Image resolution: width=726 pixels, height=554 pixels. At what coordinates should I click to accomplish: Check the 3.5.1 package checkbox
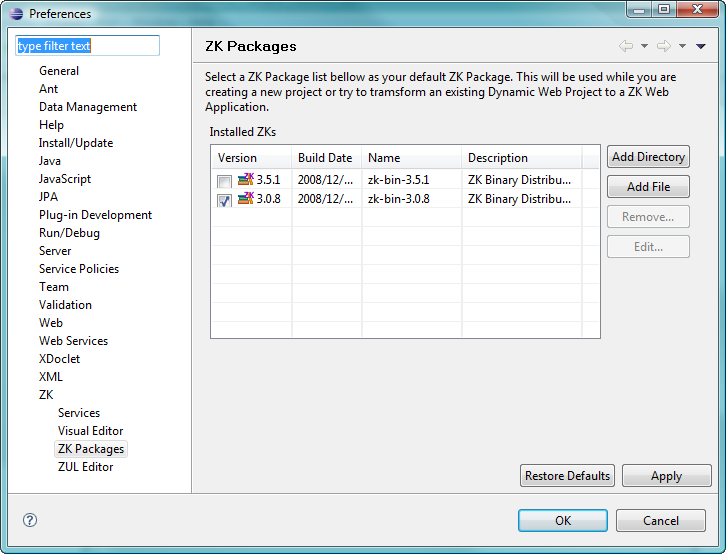pyautogui.click(x=225, y=181)
